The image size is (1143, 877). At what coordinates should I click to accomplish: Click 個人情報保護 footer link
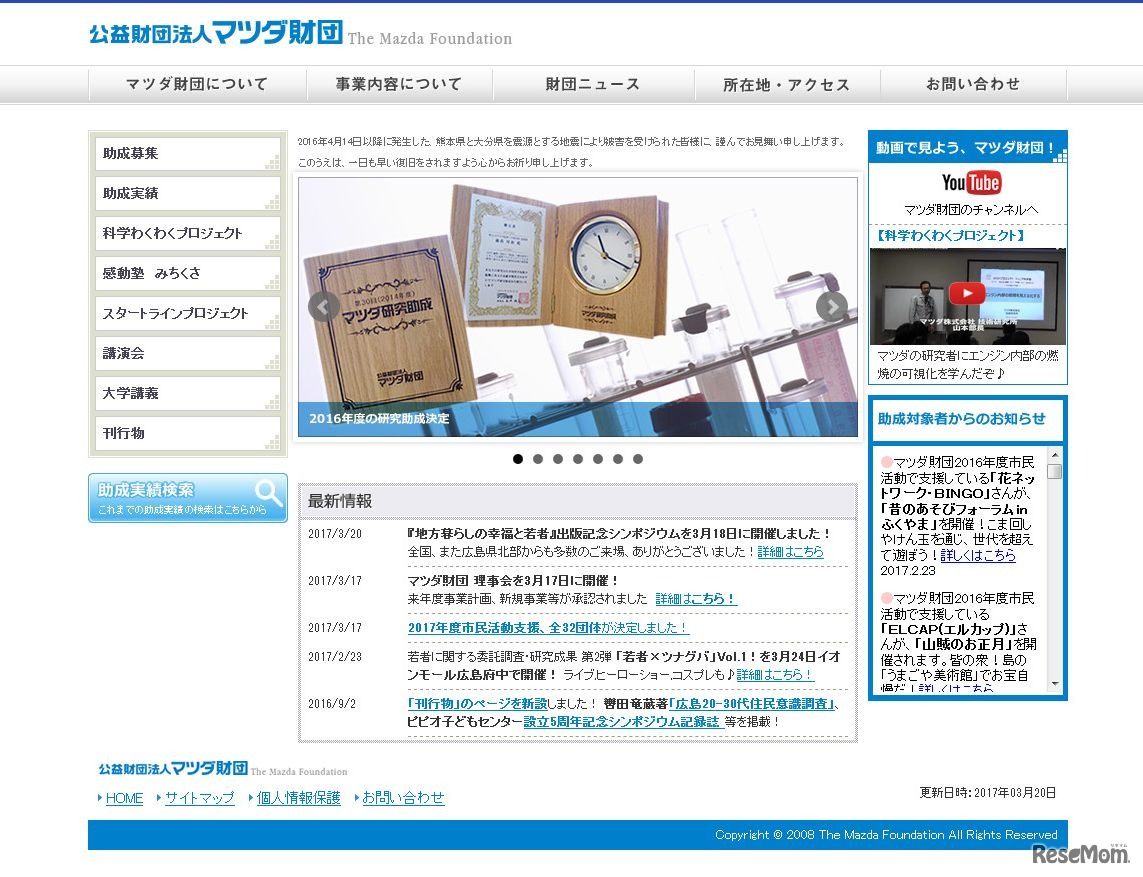click(x=298, y=798)
